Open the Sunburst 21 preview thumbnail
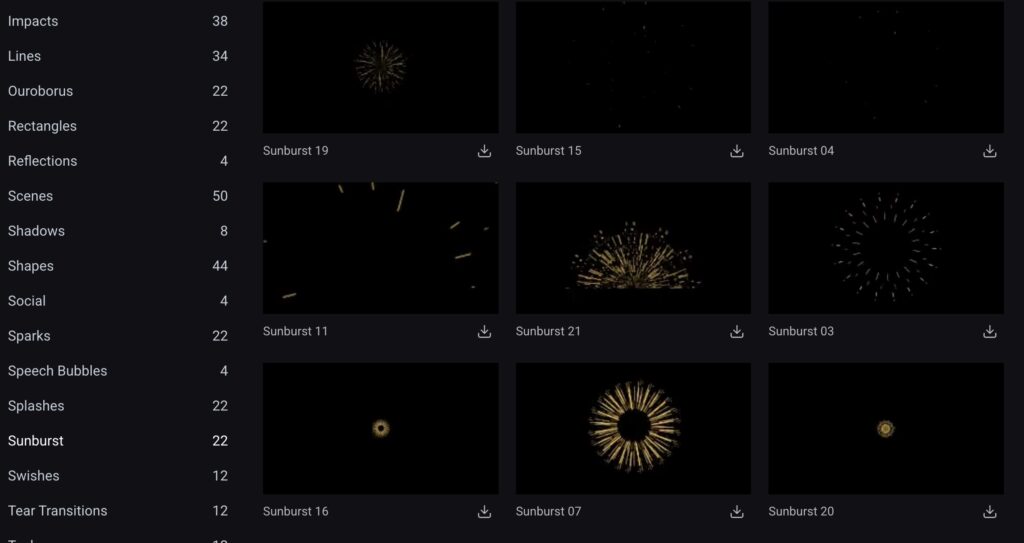The width and height of the screenshot is (1024, 543). (633, 248)
